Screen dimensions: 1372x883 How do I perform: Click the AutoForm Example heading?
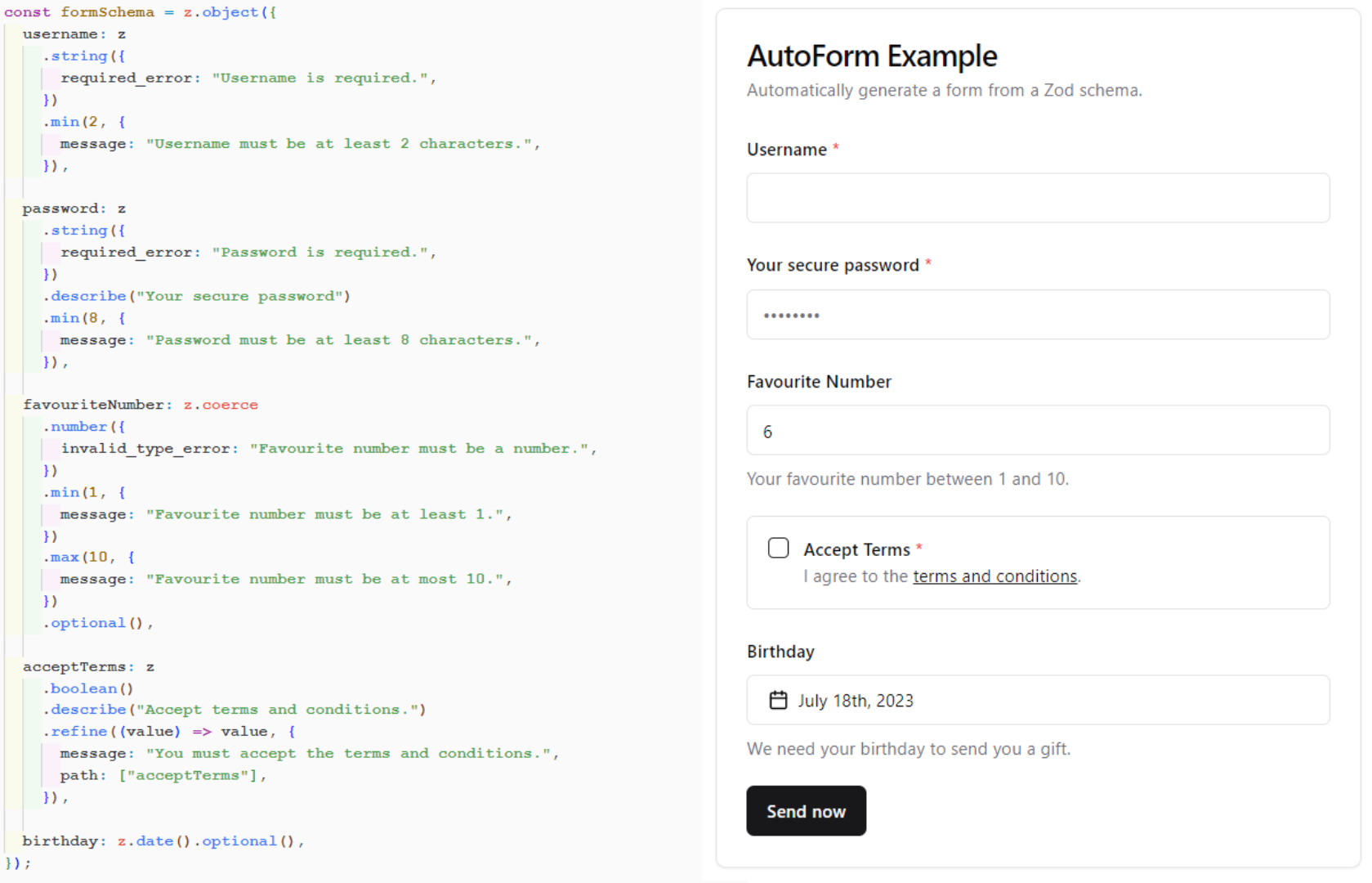point(872,56)
